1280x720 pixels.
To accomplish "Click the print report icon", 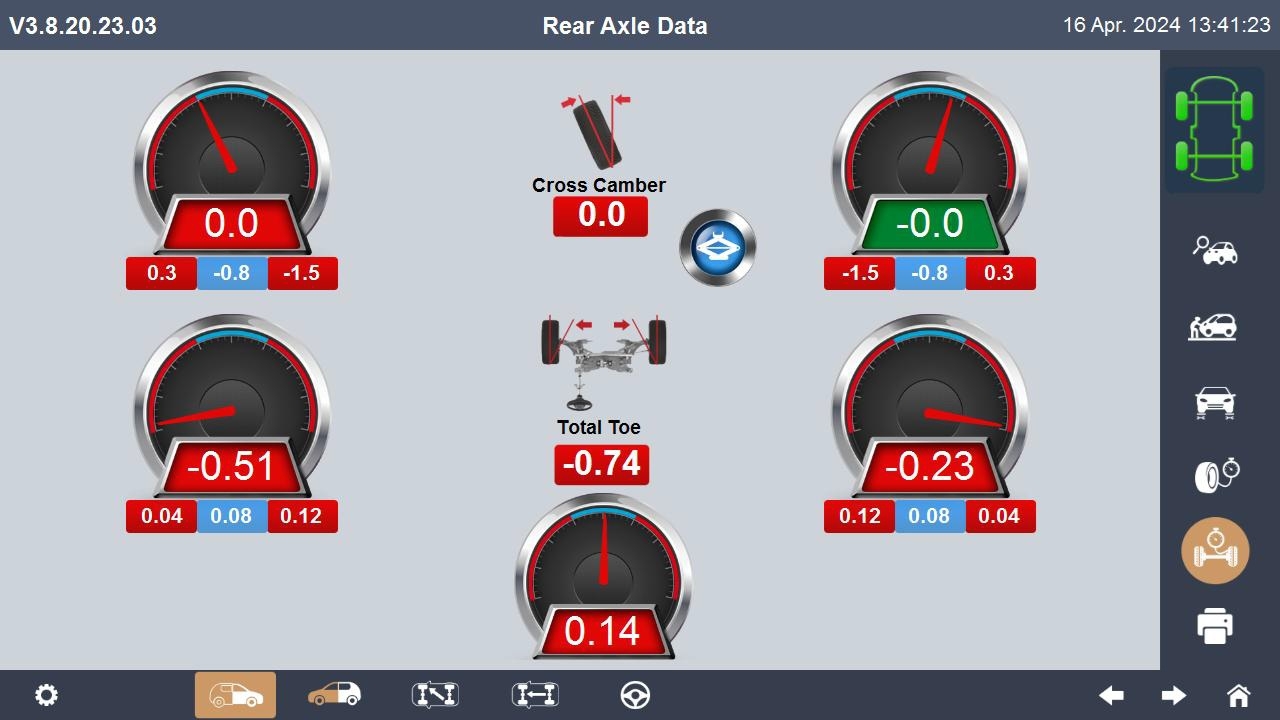I will pos(1215,626).
